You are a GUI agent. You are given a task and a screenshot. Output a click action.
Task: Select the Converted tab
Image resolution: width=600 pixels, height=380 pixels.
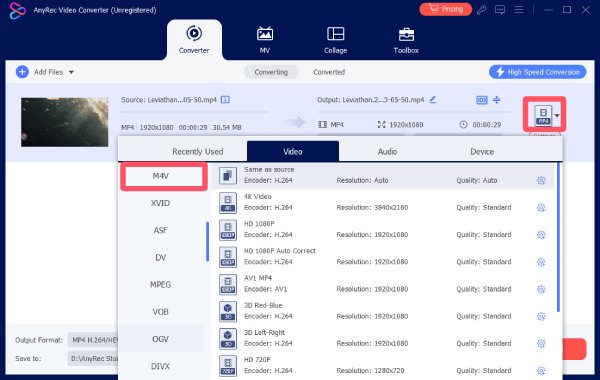point(329,72)
